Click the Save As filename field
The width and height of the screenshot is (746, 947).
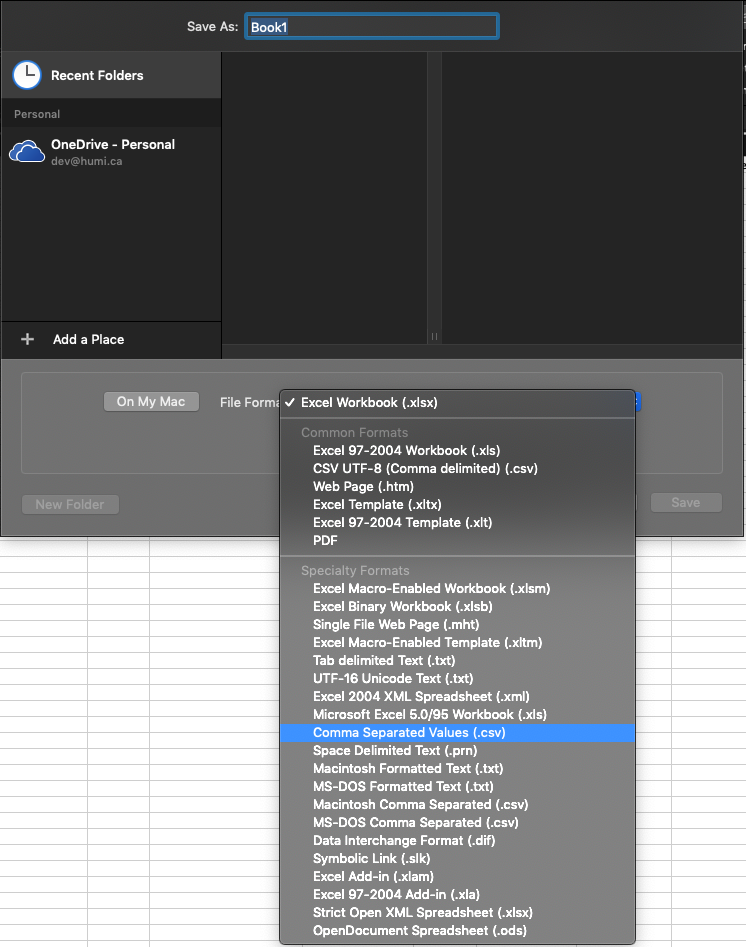[x=371, y=27]
